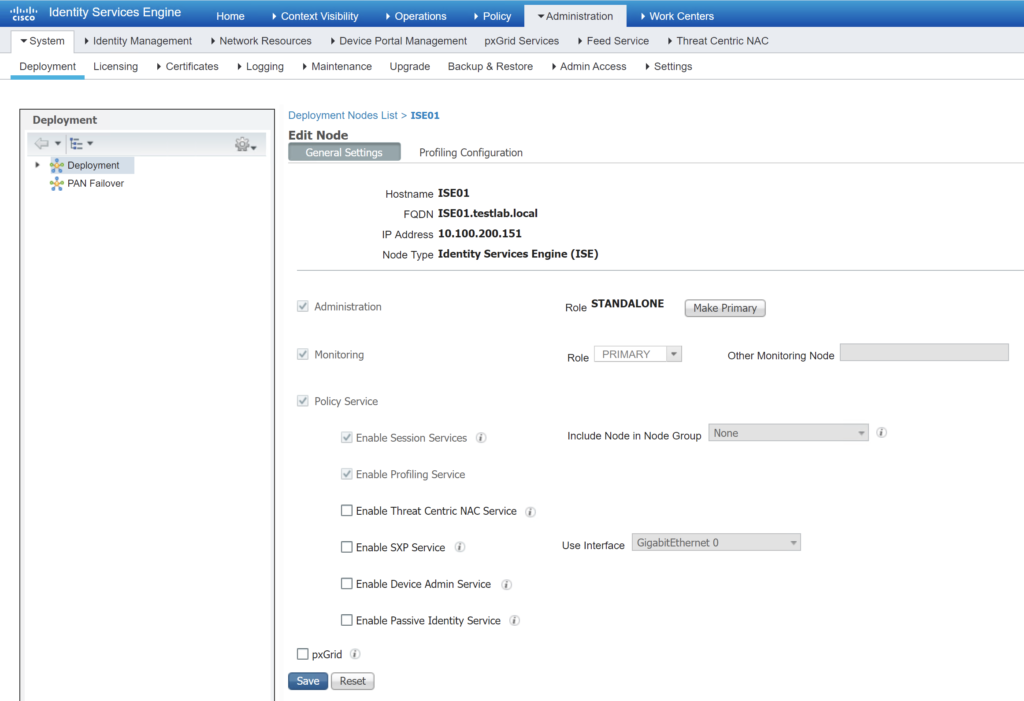Select PAN Failover in the tree

(95, 184)
